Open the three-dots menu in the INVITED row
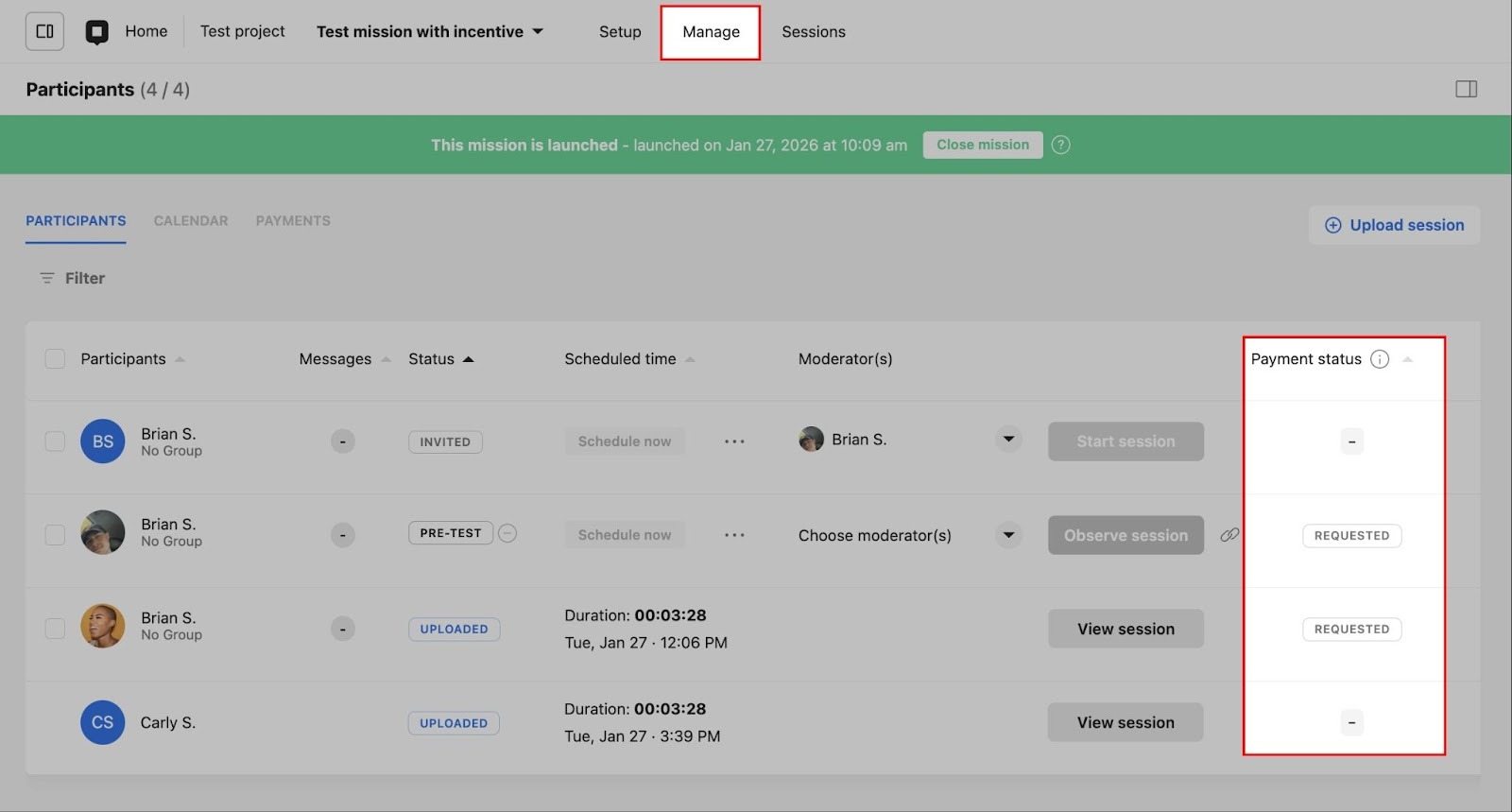This screenshot has width=1512, height=812. 734,441
